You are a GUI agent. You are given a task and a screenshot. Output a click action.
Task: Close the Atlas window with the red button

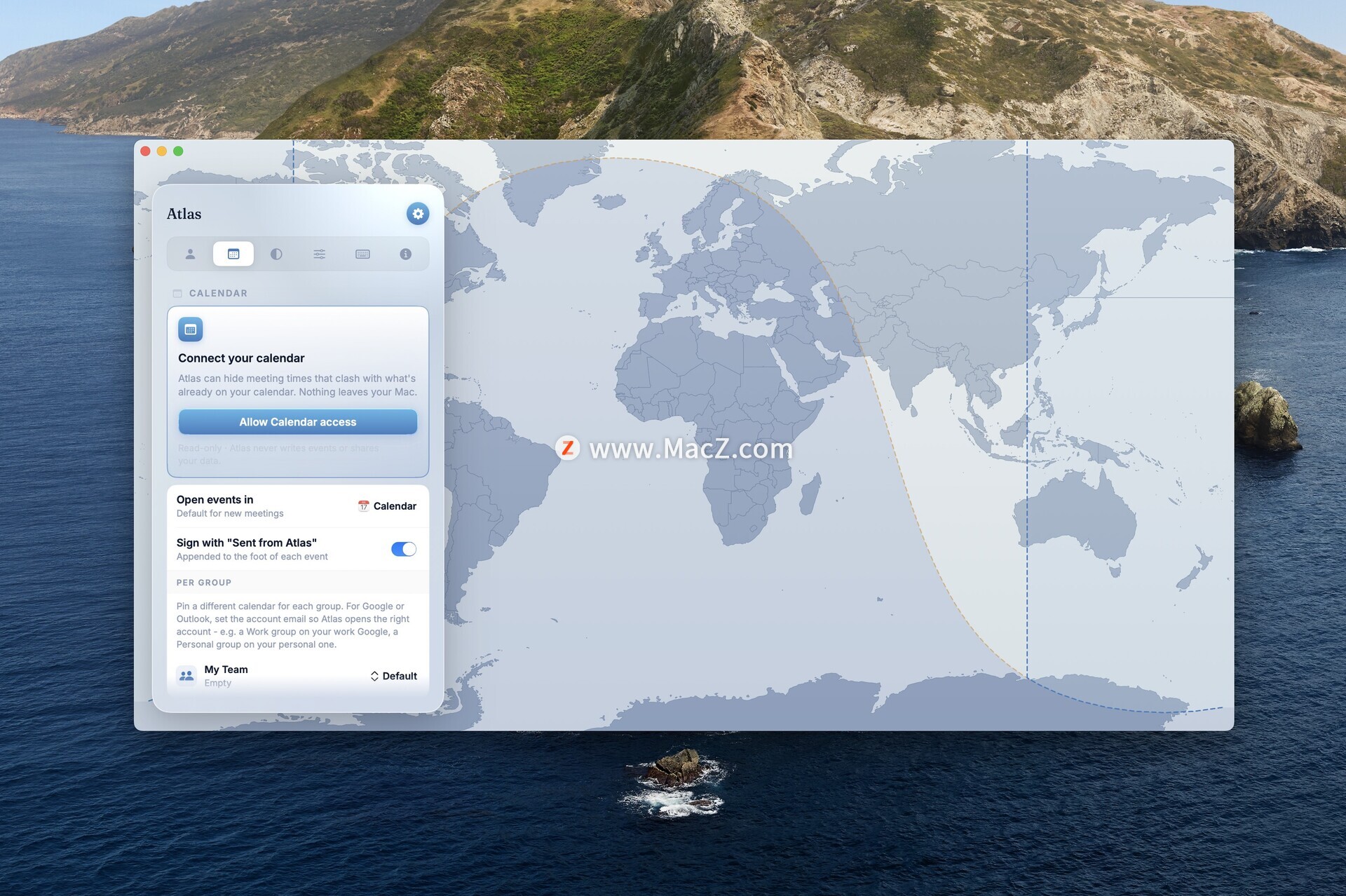(x=146, y=151)
